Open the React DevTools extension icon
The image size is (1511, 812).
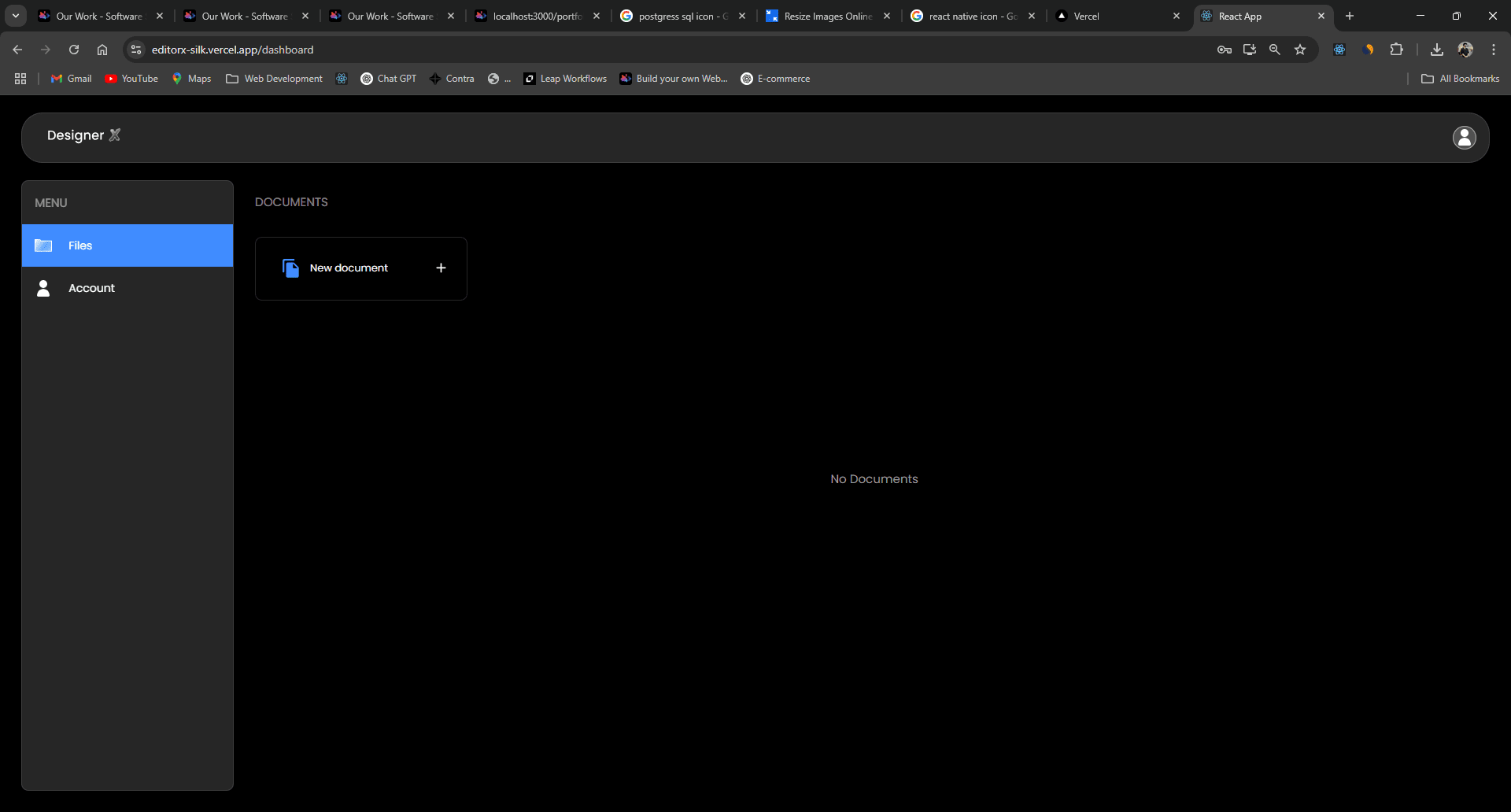1339,50
